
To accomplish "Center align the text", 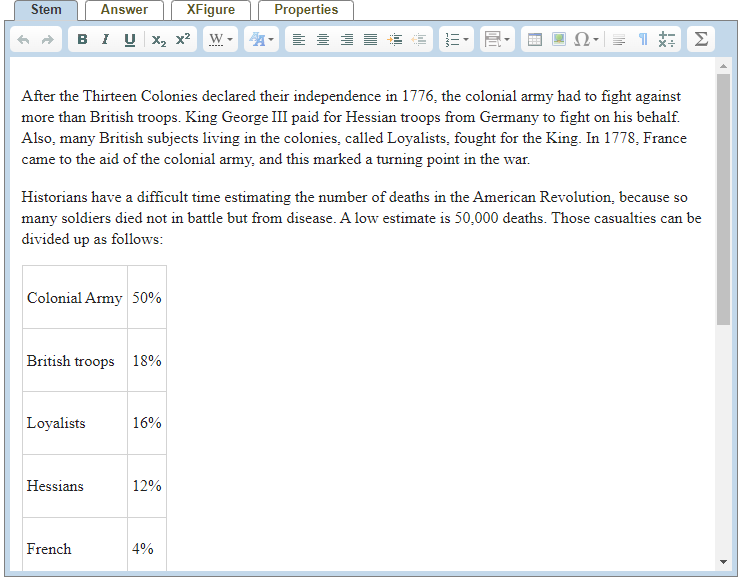I will pyautogui.click(x=323, y=40).
